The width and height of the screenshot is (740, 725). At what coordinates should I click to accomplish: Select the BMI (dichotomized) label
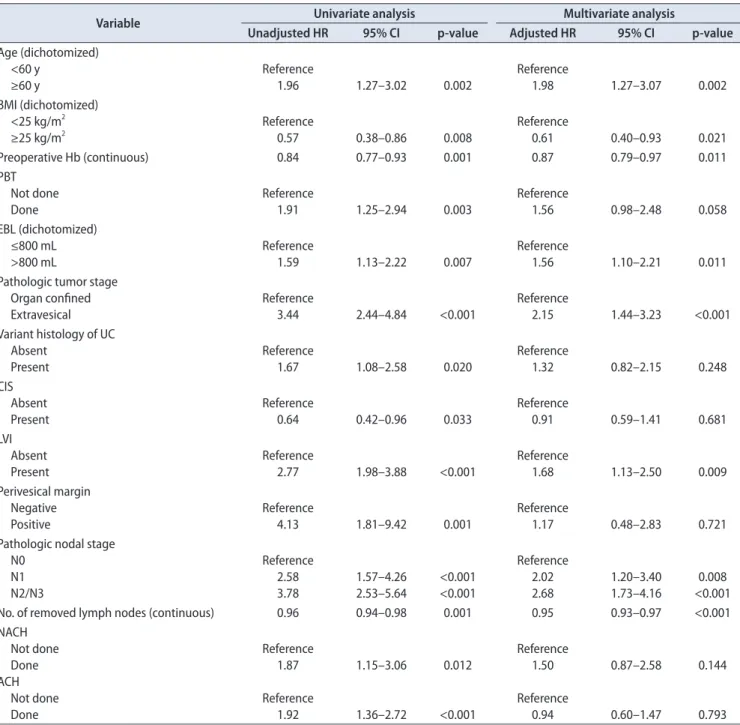[x=49, y=105]
